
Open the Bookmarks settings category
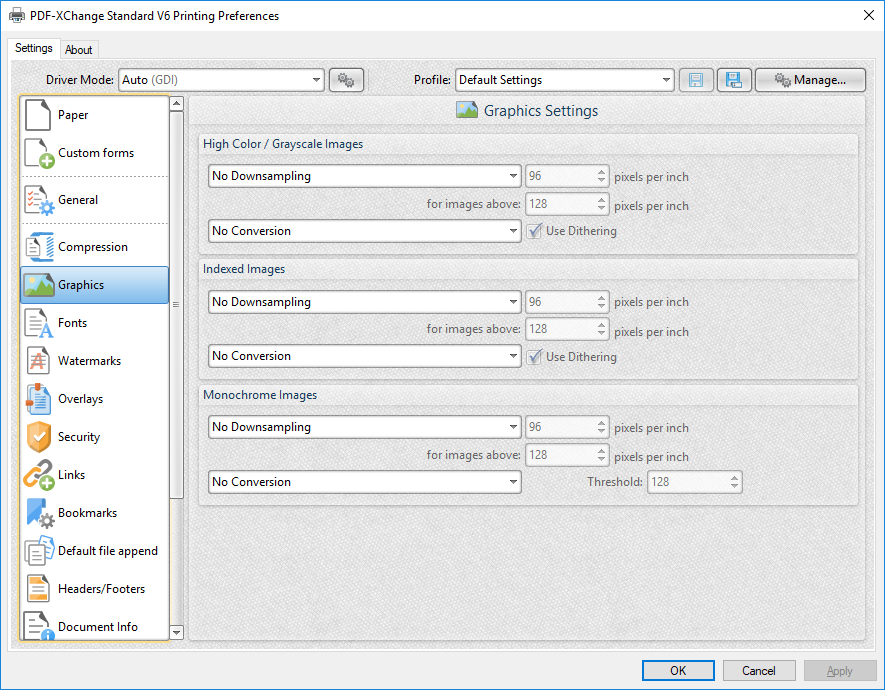(x=95, y=513)
